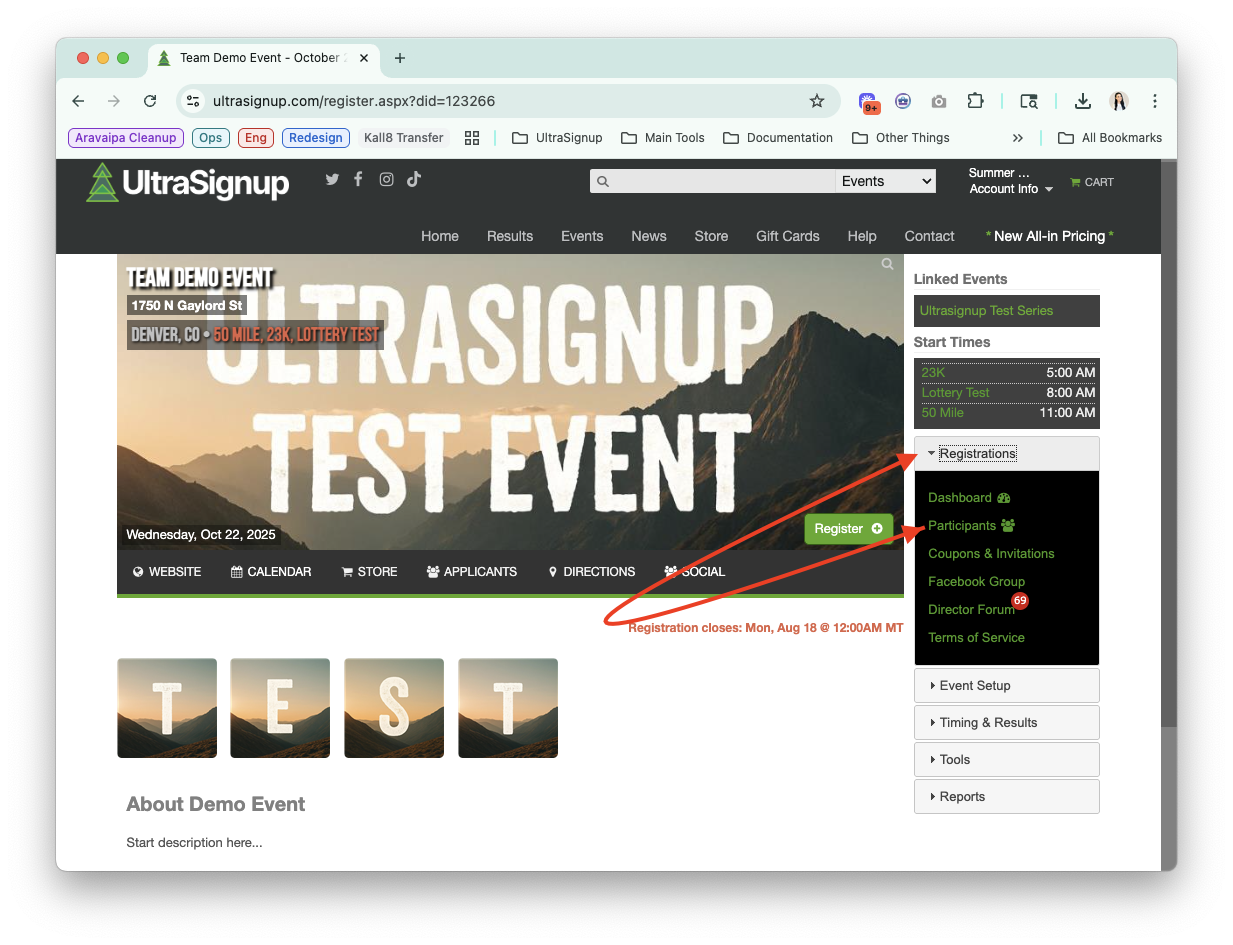The width and height of the screenshot is (1233, 945).
Task: Open the thumbnail with letter E
Action: (280, 708)
